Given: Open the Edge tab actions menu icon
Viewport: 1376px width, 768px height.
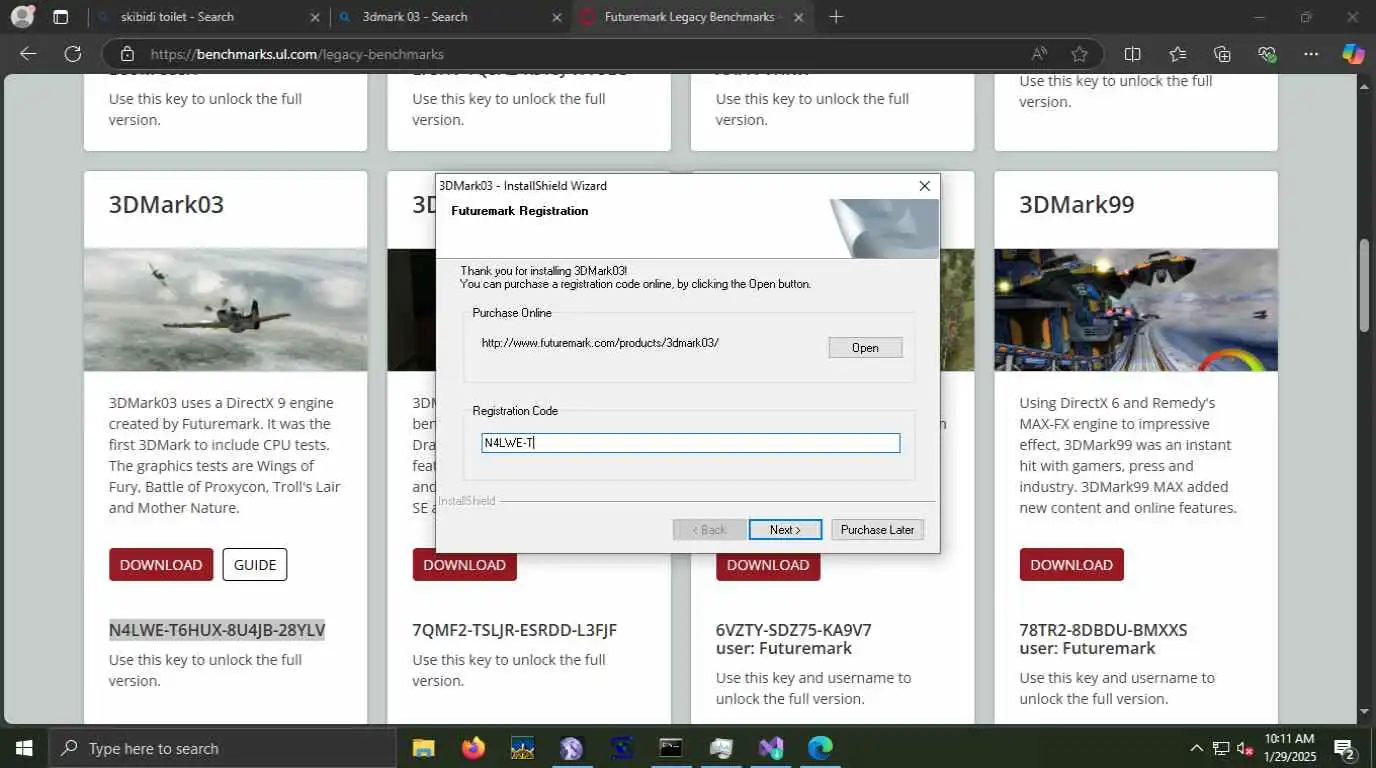Looking at the screenshot, I should [61, 17].
